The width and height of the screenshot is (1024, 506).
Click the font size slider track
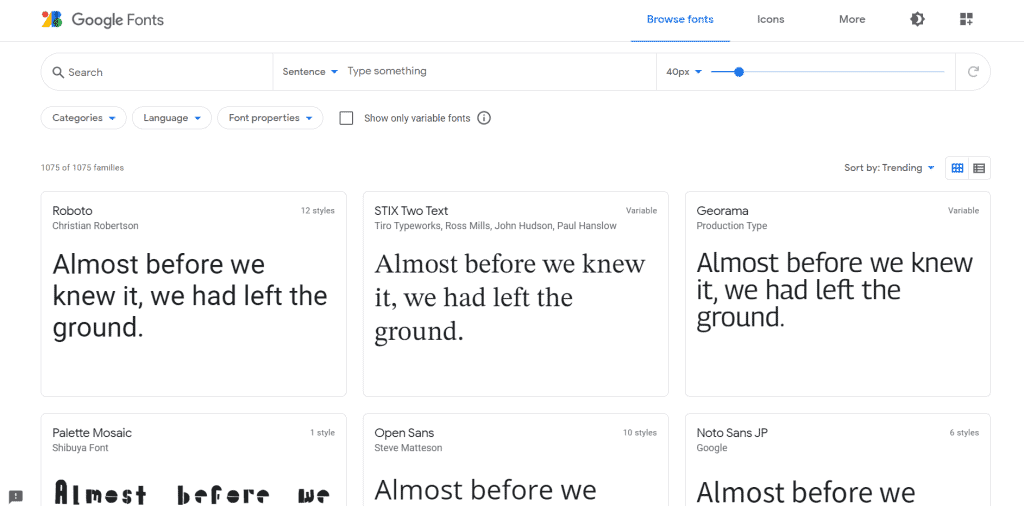pos(828,72)
